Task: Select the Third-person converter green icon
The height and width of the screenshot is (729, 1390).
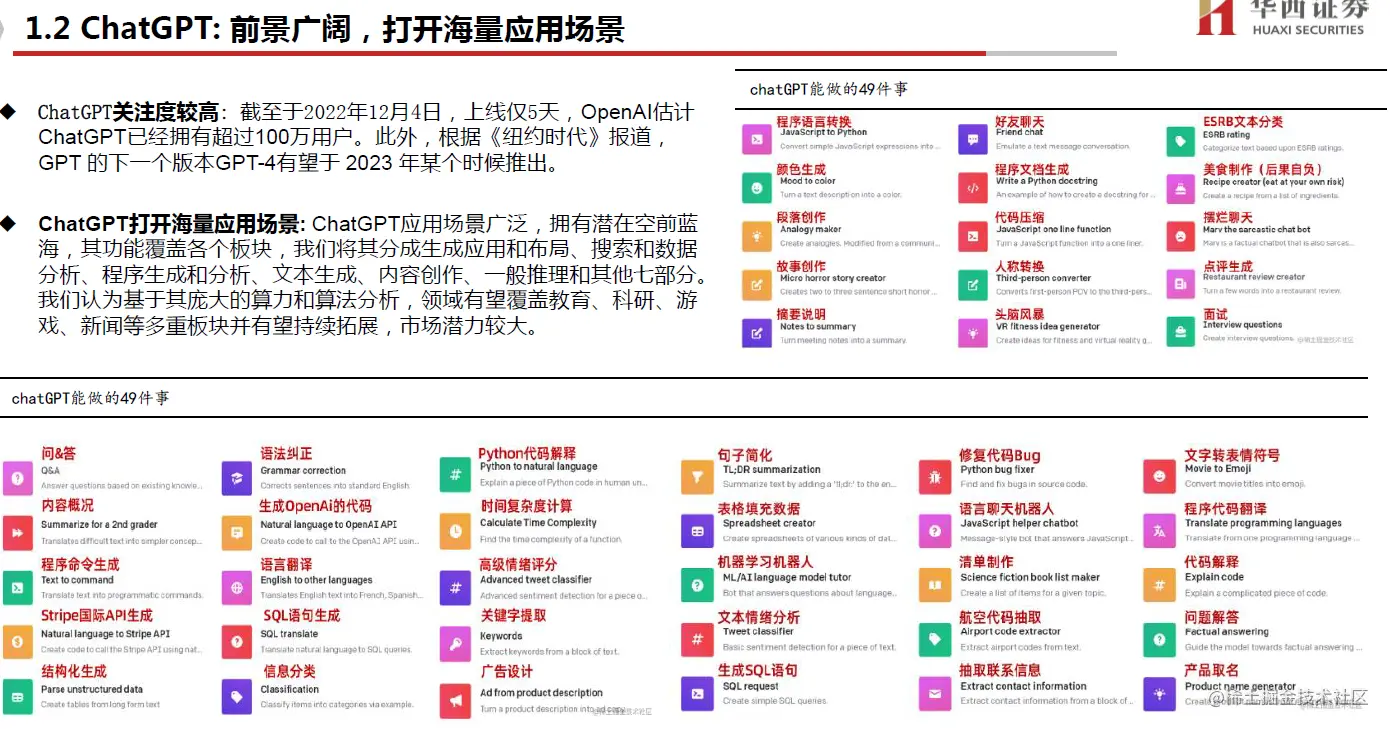Action: point(973,284)
